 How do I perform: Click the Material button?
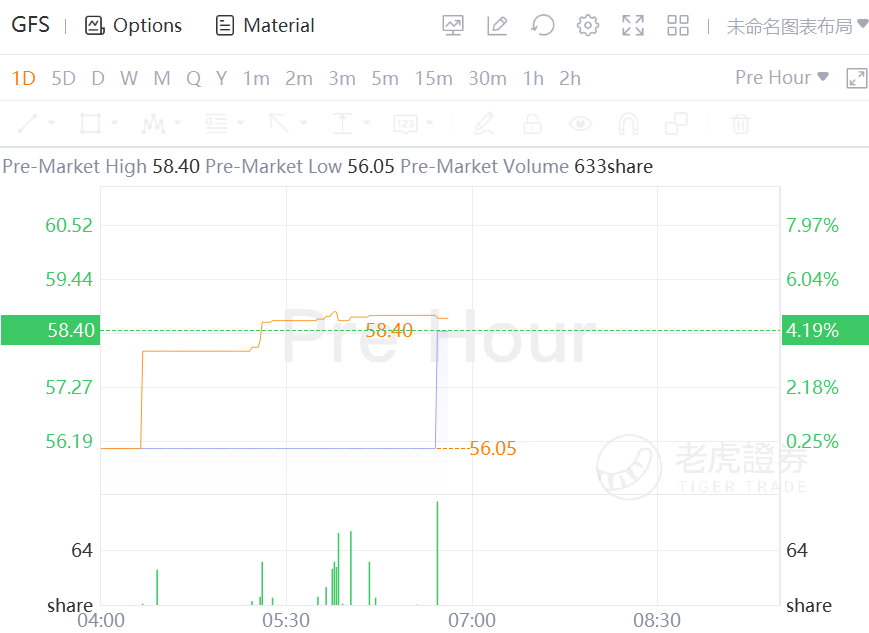265,26
